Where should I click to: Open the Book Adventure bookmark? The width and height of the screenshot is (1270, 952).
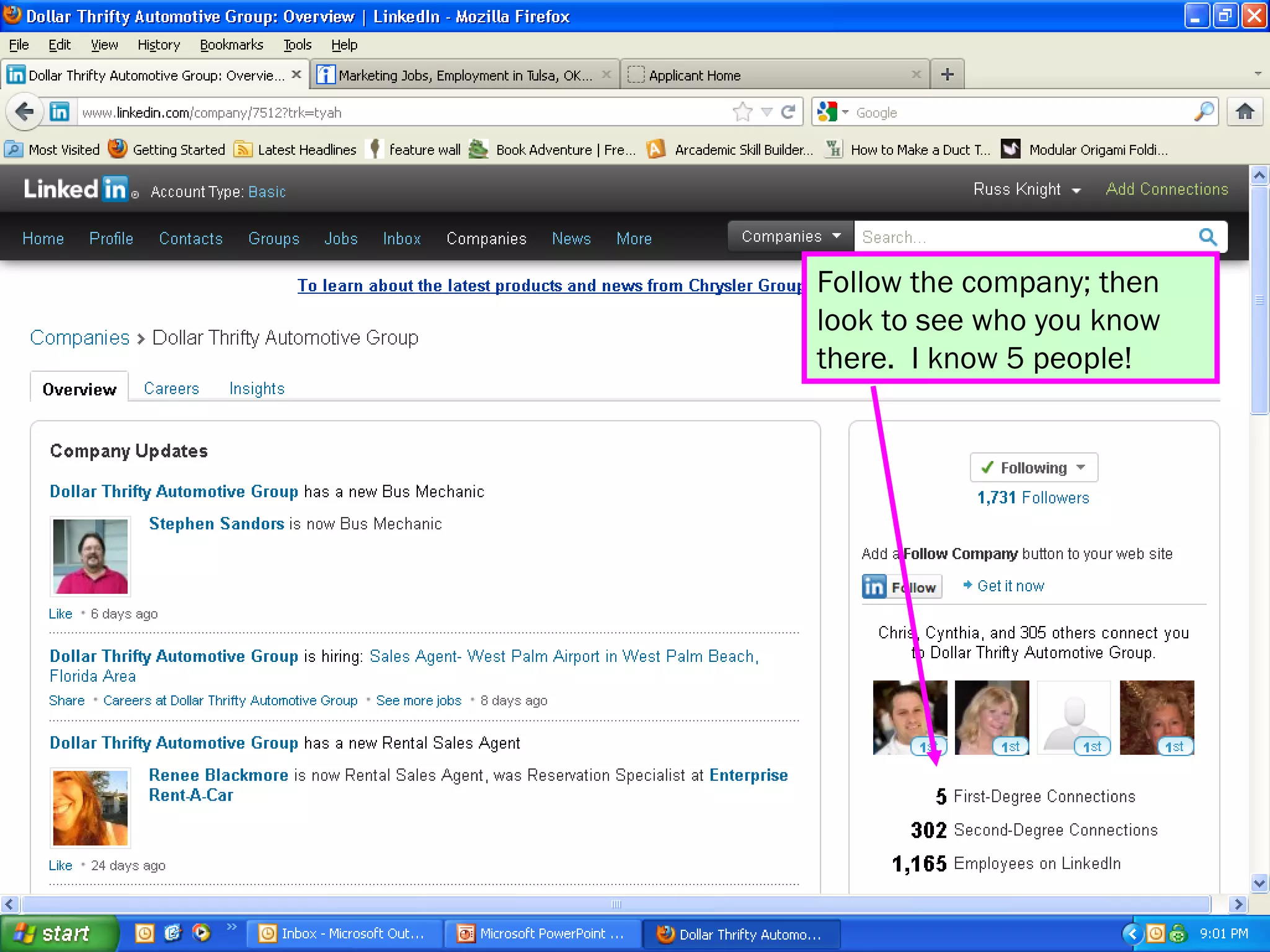coord(553,149)
